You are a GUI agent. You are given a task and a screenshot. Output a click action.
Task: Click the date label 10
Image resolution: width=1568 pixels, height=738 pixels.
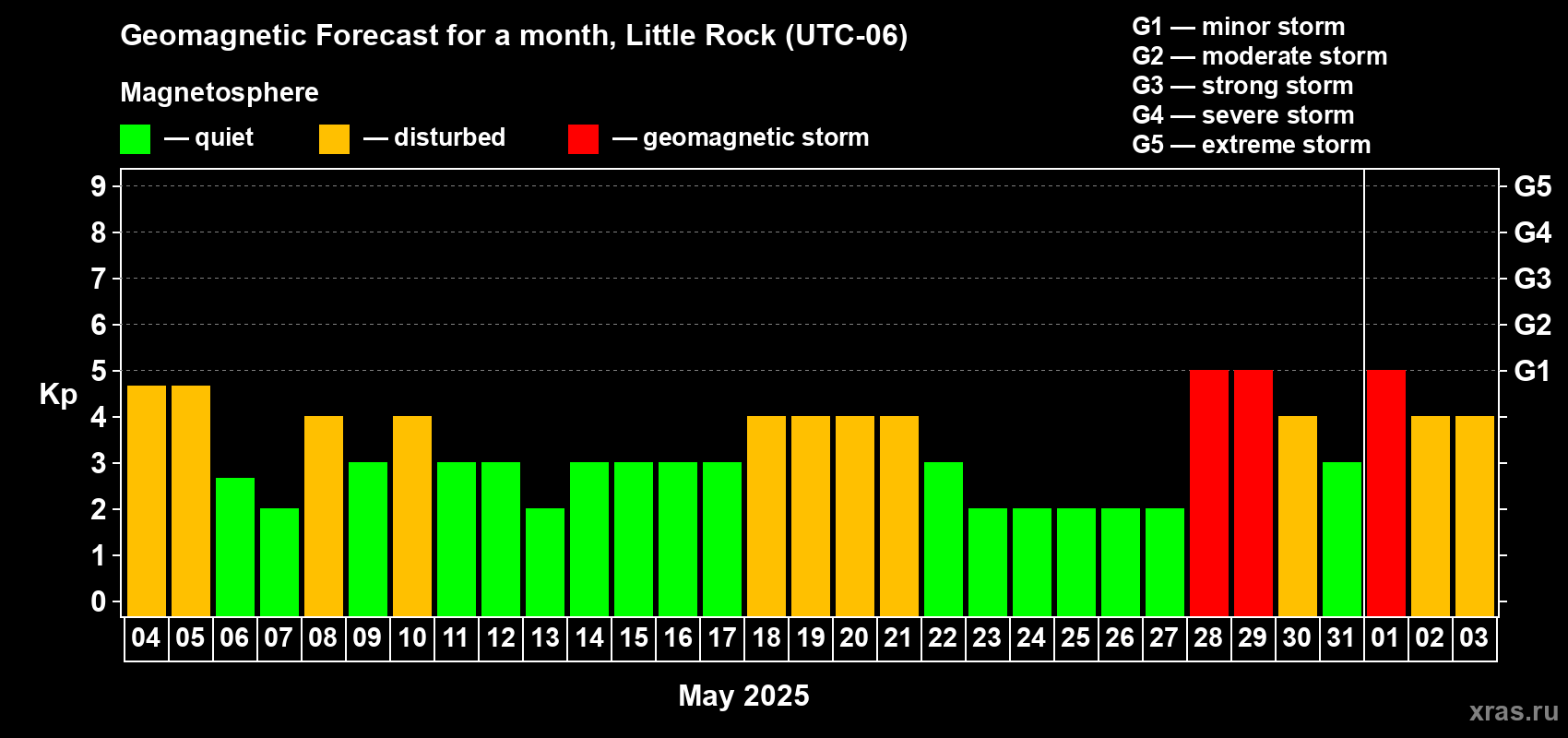tap(411, 637)
